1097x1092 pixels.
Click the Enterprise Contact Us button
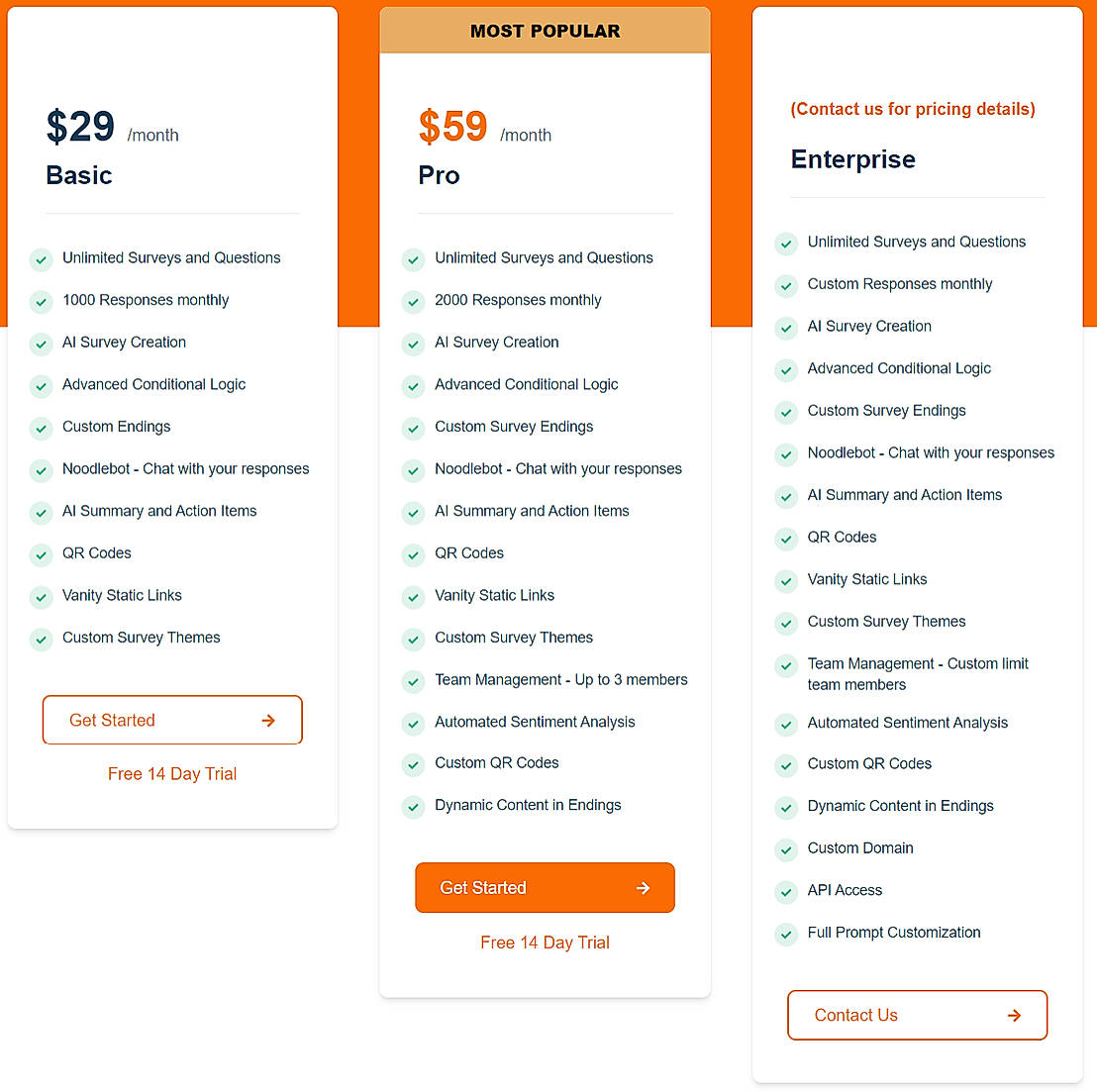click(x=917, y=1015)
